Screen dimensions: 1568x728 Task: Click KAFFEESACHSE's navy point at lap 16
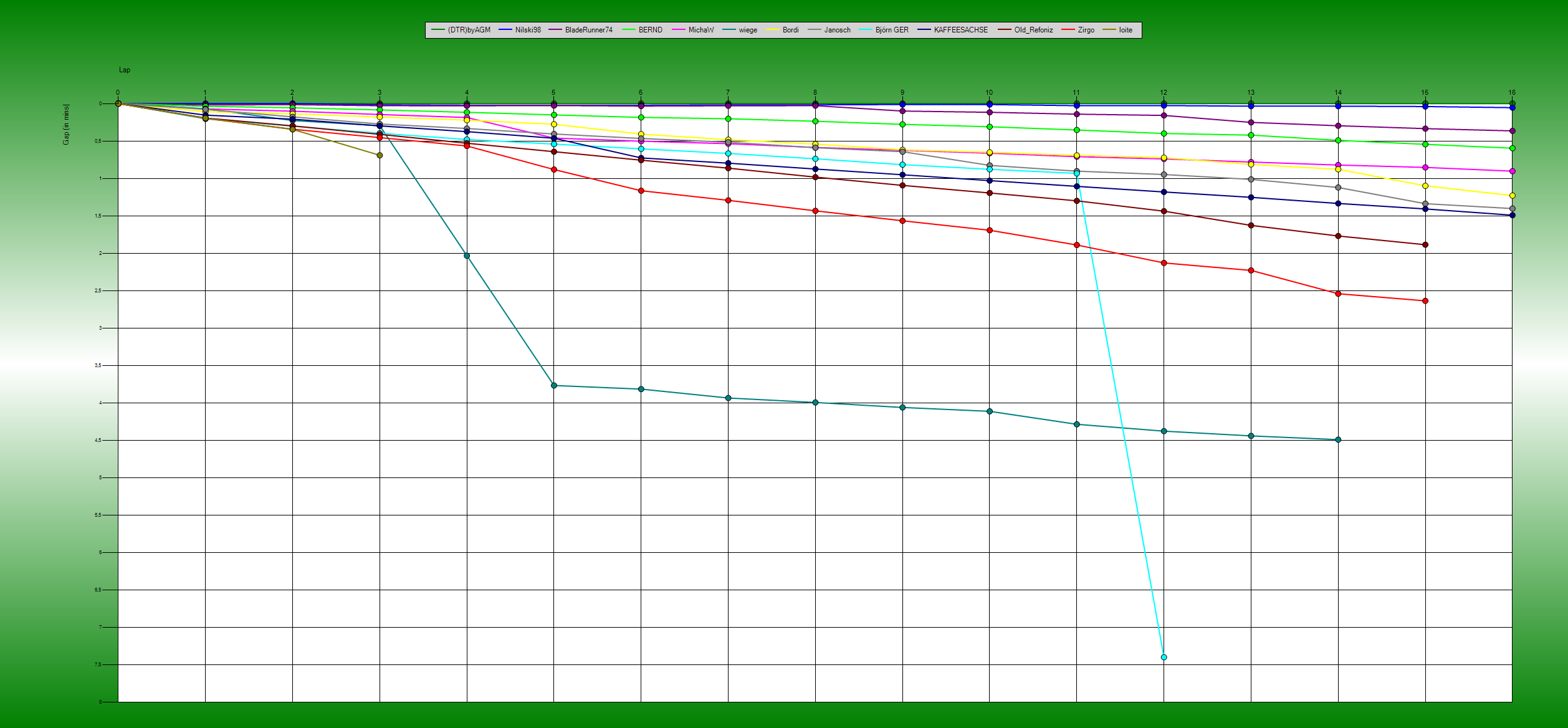pos(1513,215)
